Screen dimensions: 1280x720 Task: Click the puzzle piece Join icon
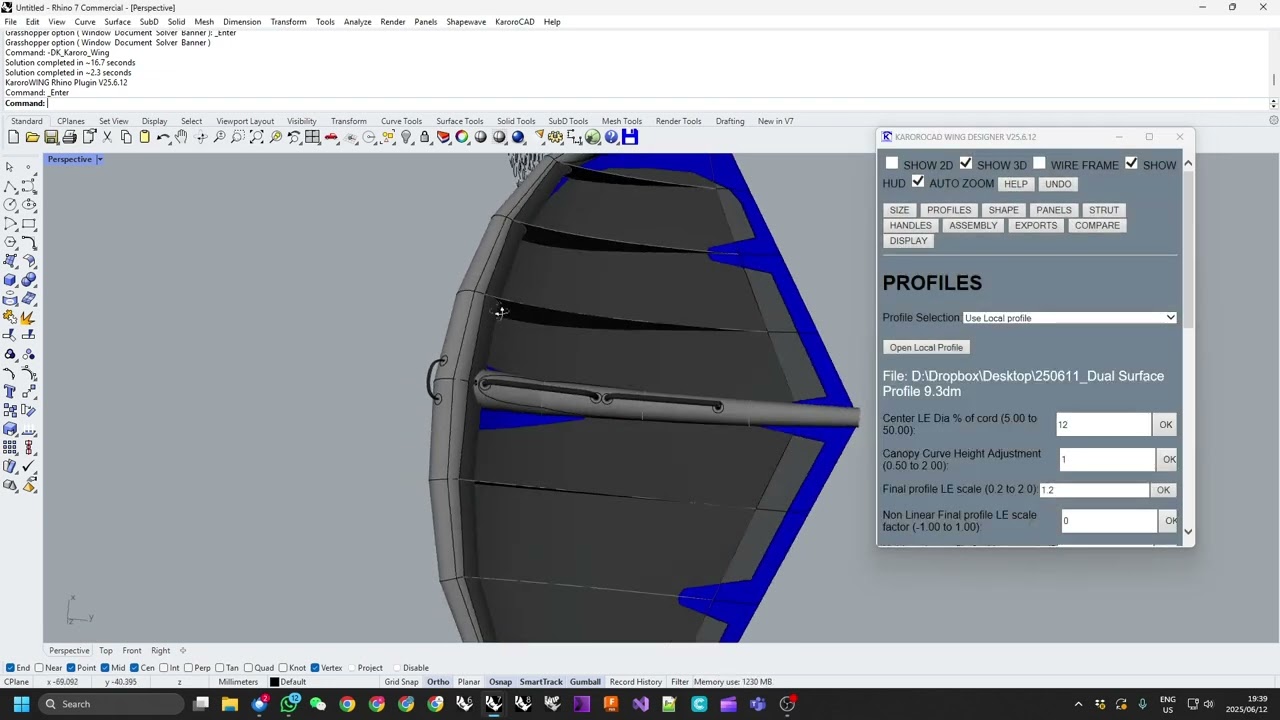(10, 317)
